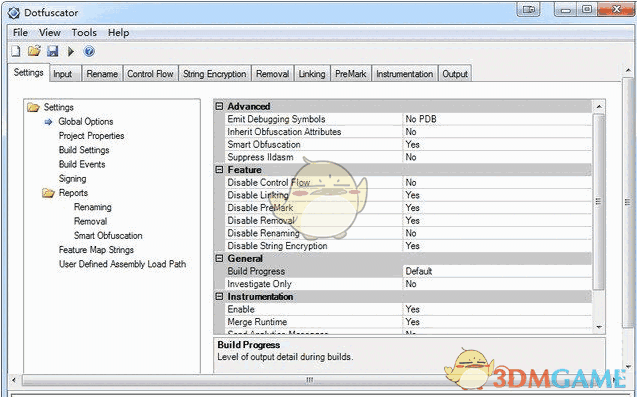This screenshot has width=637, height=397.
Task: Click the Disable Linking property label
Action: [258, 195]
